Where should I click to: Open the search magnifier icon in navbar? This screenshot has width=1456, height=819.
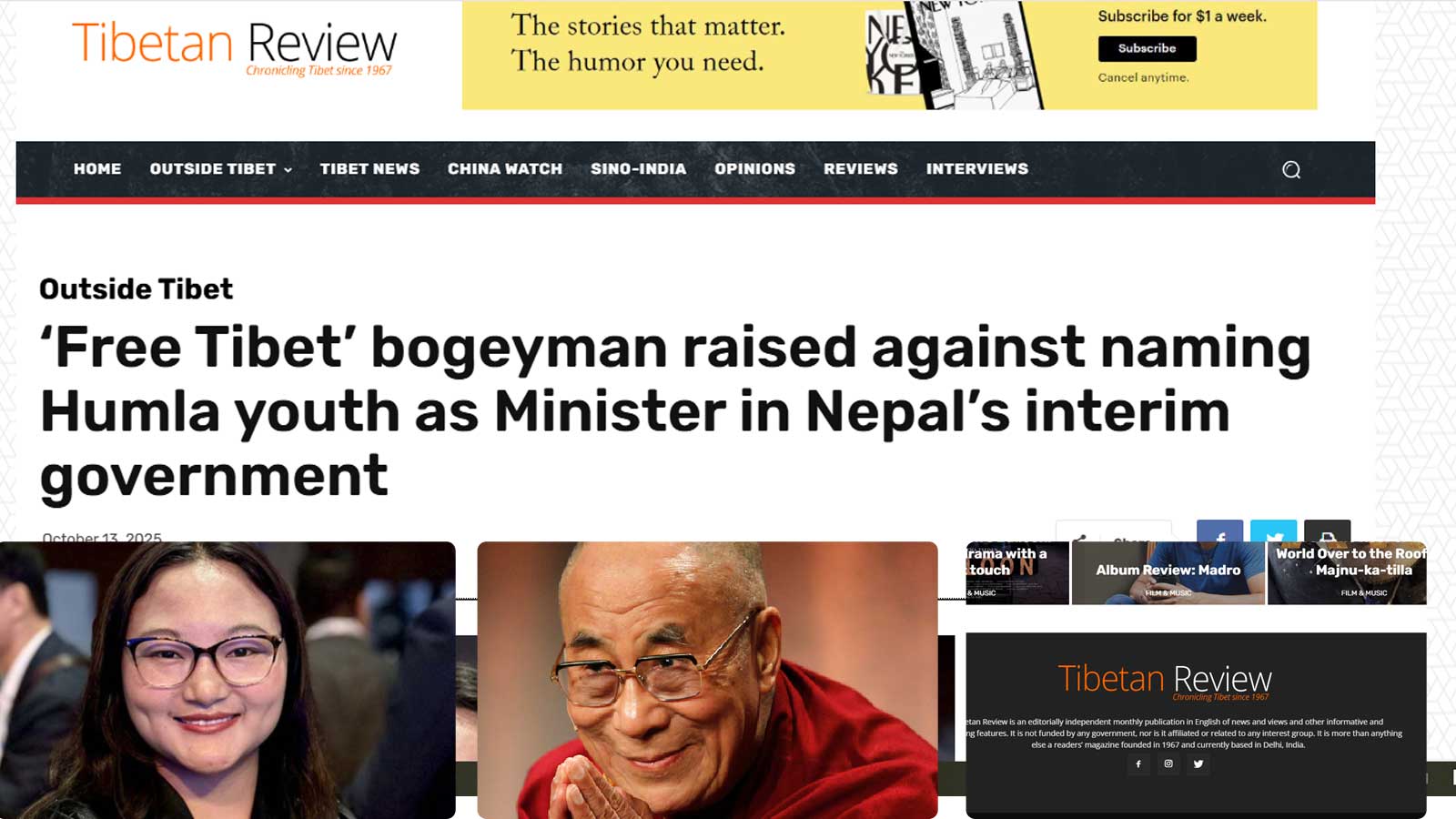(x=1290, y=169)
